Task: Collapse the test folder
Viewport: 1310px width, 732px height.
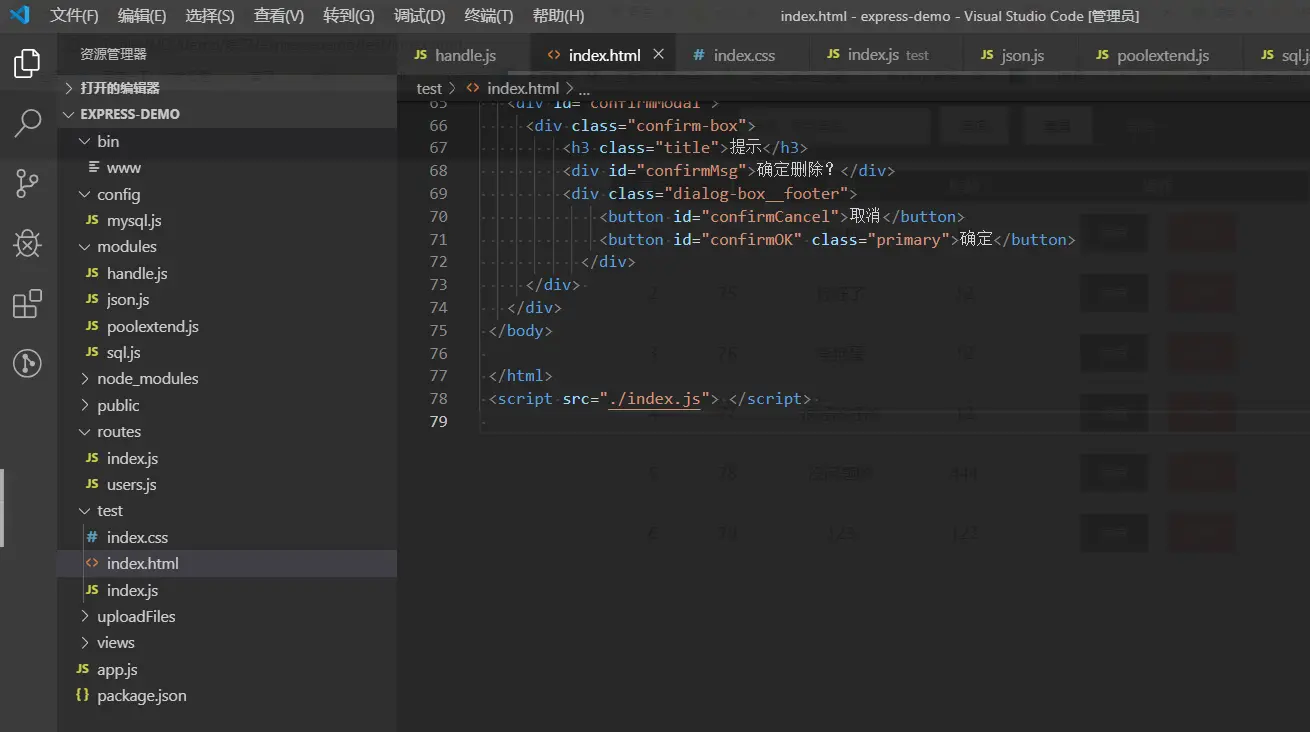Action: (85, 510)
